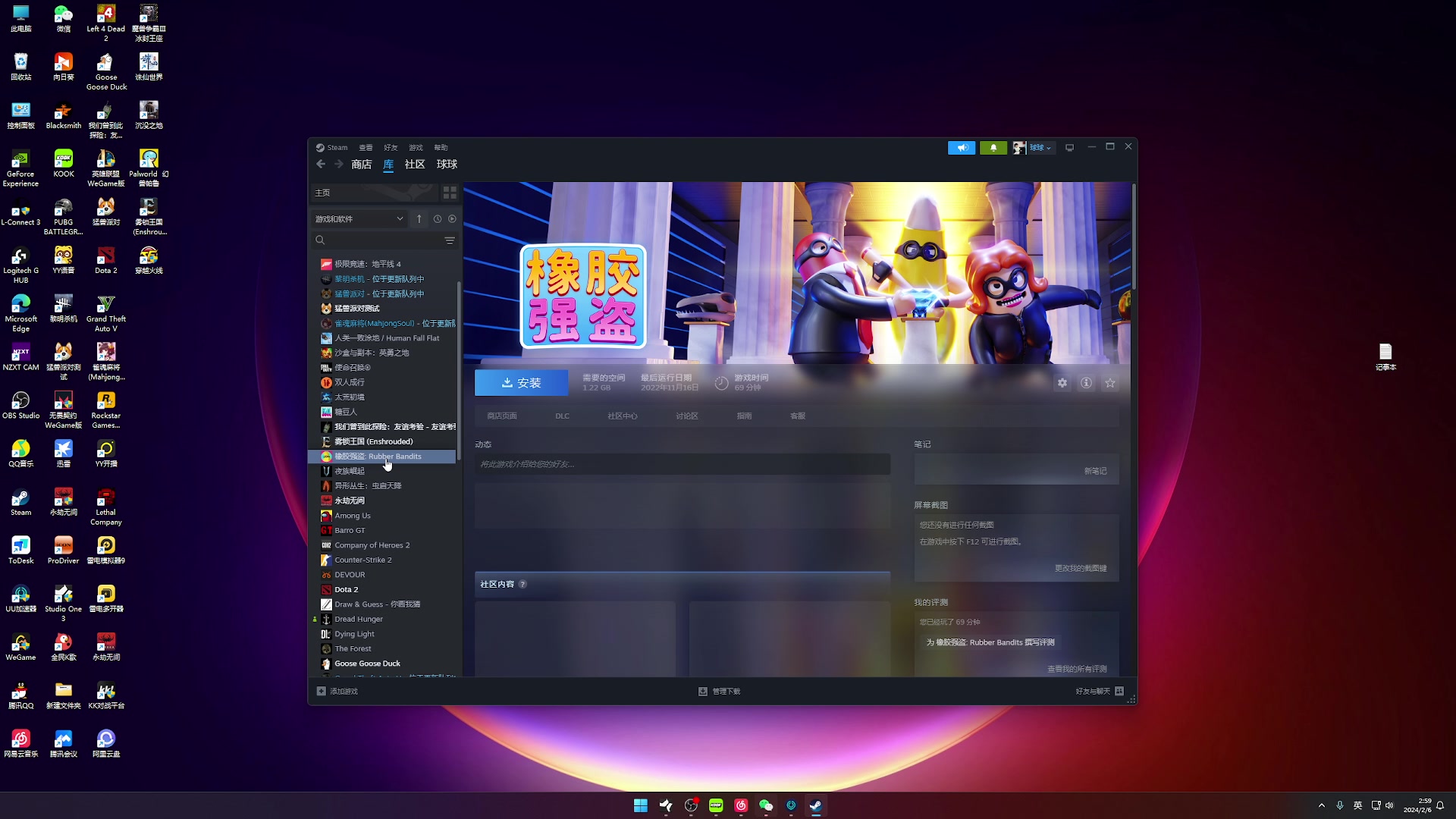1456x819 pixels.
Task: Open the green notifications bell
Action: pyautogui.click(x=993, y=148)
